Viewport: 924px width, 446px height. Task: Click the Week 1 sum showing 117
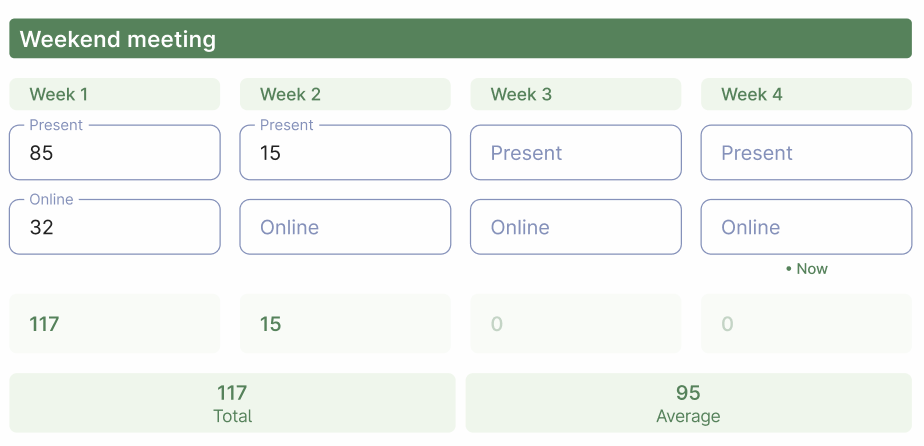click(x=114, y=324)
